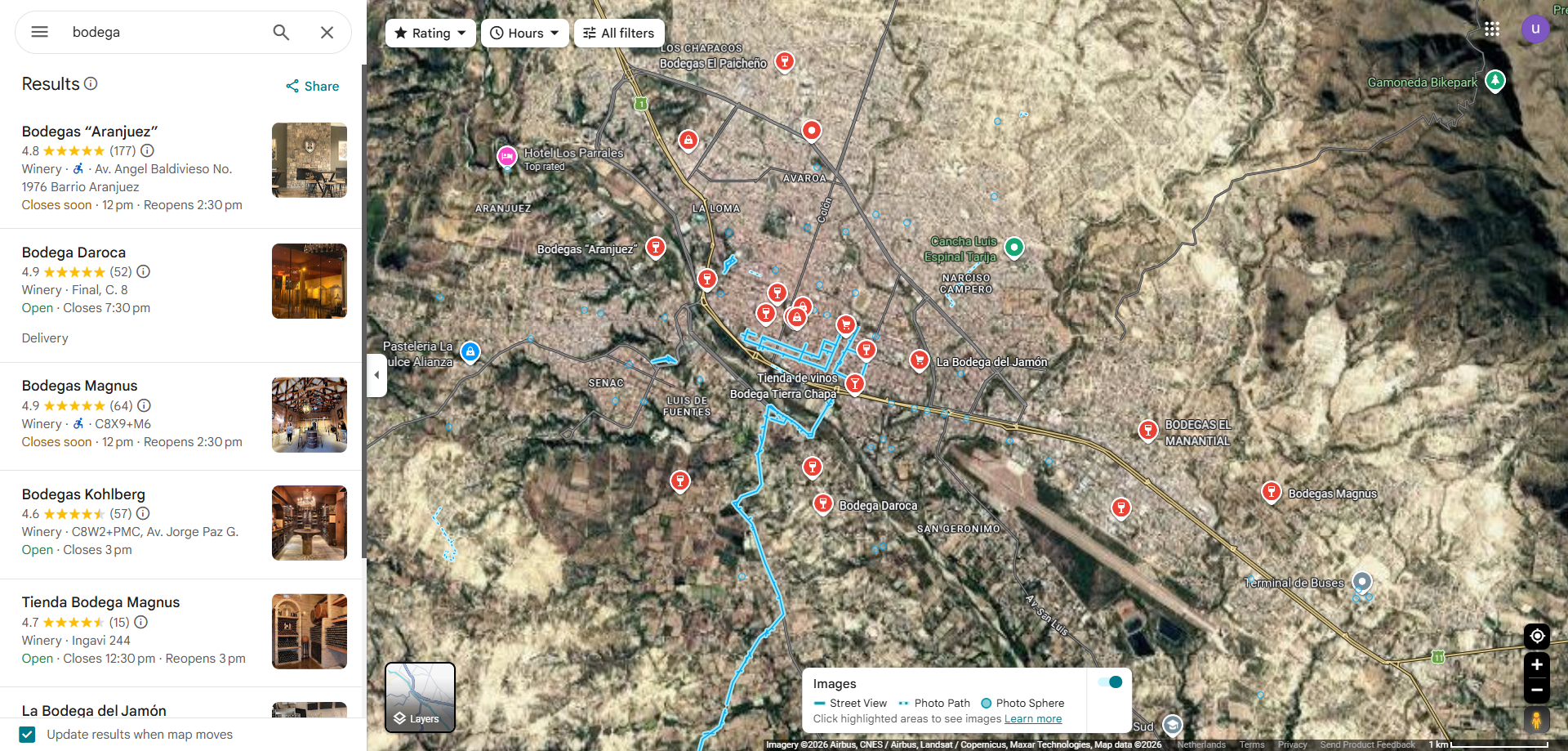Toggle the Images overlay switch off

1110,682
